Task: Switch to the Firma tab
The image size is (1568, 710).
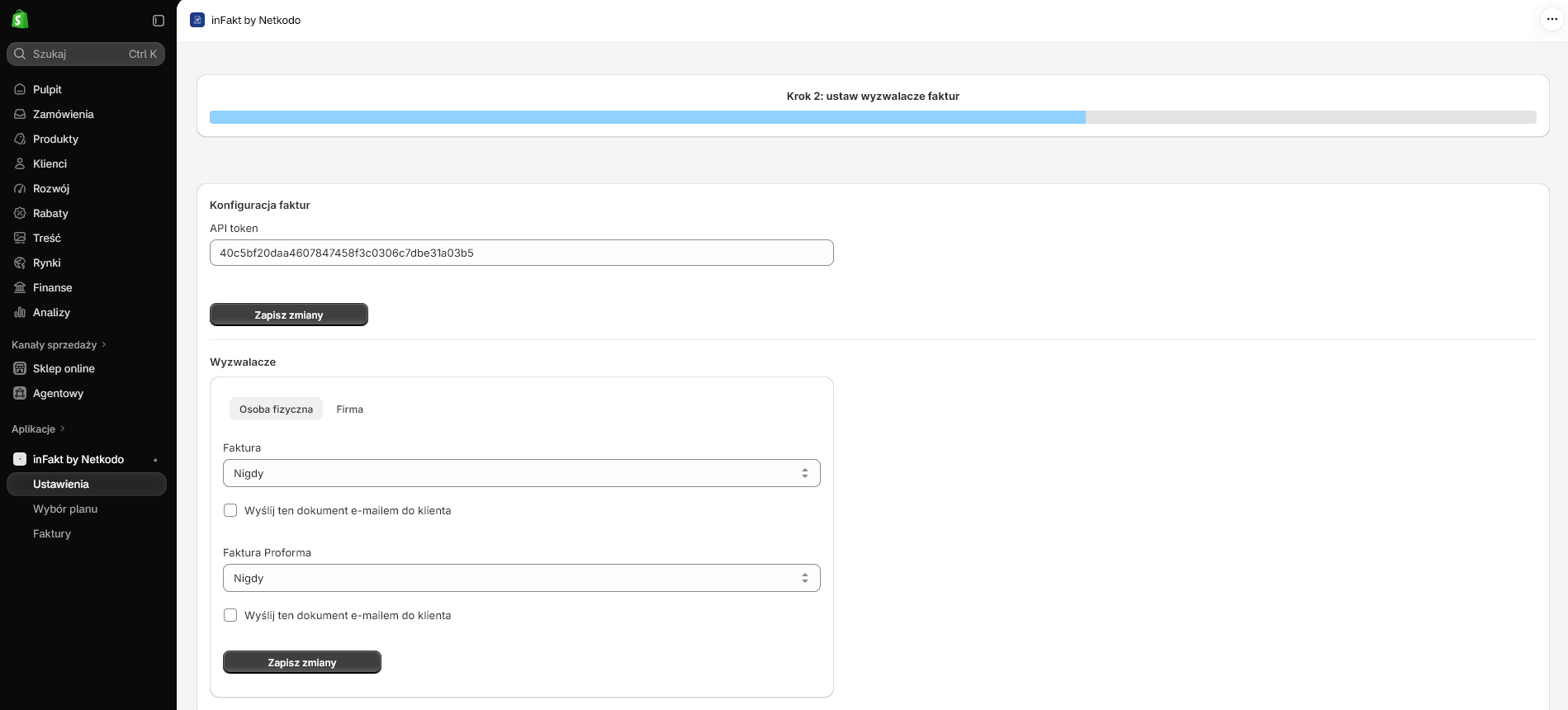Action: (x=350, y=409)
